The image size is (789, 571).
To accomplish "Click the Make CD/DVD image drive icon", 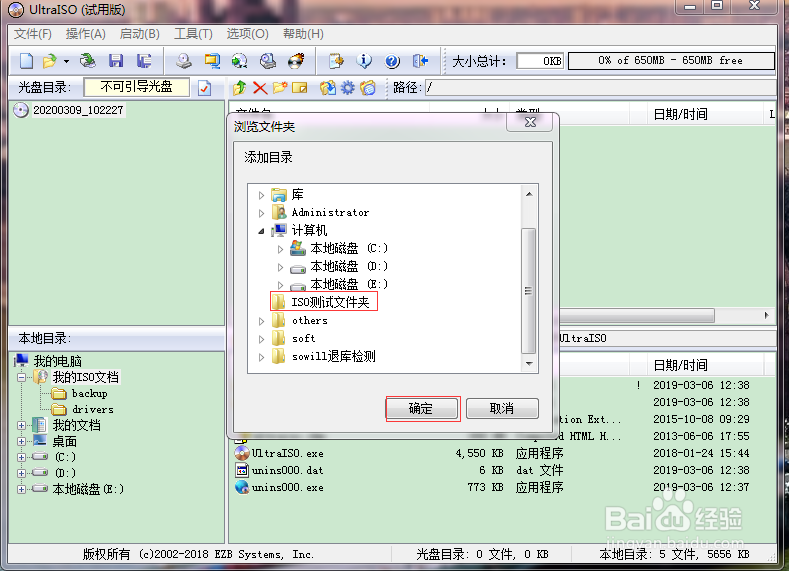I will pos(184,61).
